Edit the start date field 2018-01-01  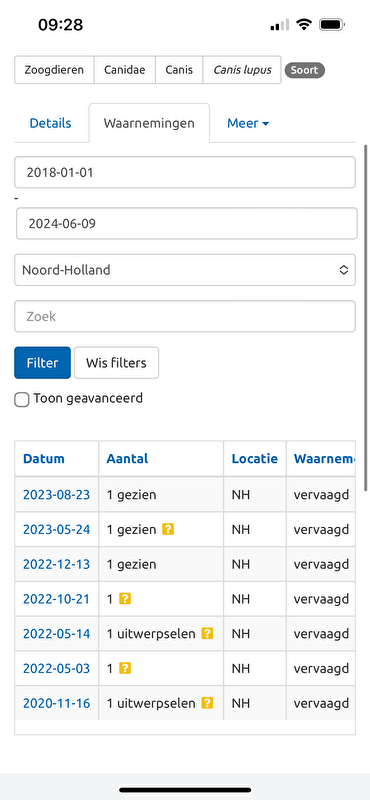point(185,172)
